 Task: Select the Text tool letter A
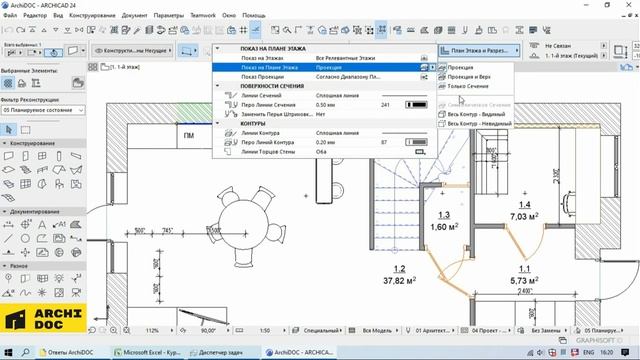(x=42, y=224)
